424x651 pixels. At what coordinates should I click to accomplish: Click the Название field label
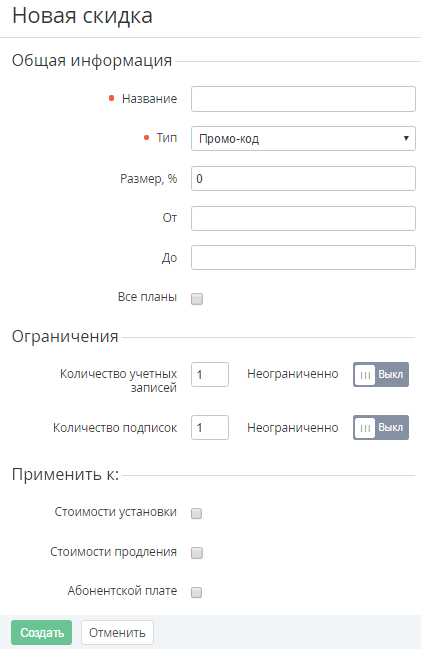click(149, 99)
